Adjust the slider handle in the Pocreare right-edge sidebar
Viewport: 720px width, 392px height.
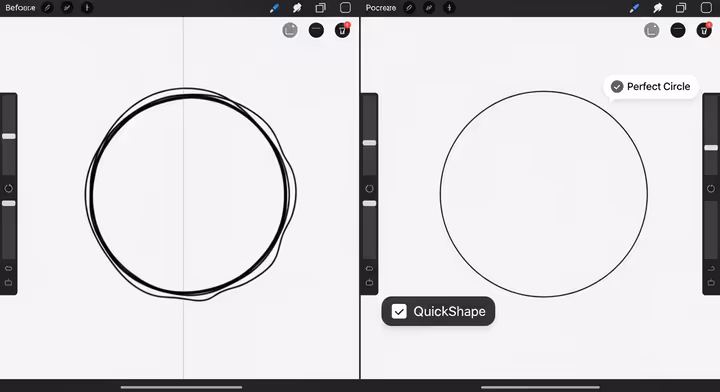pos(711,148)
